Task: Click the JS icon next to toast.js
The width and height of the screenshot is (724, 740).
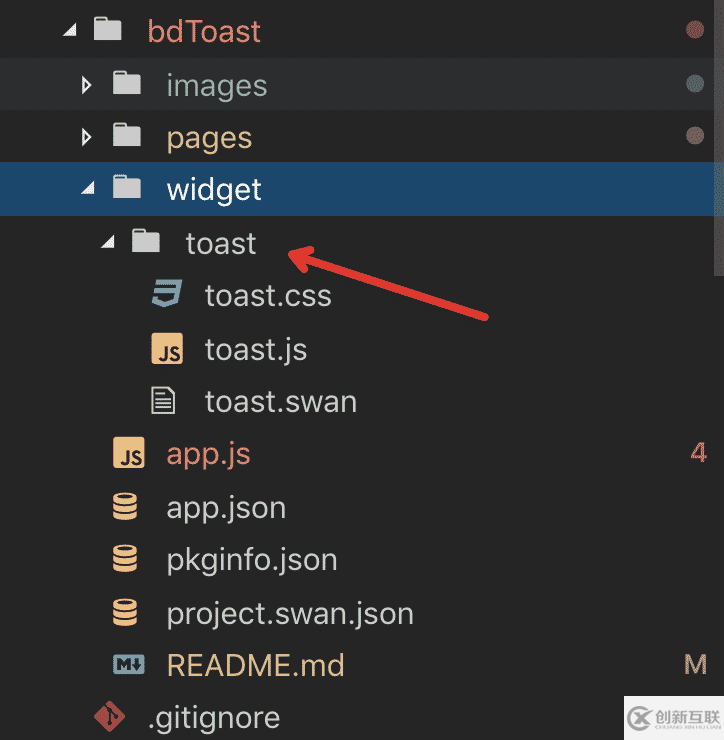Action: pos(166,348)
